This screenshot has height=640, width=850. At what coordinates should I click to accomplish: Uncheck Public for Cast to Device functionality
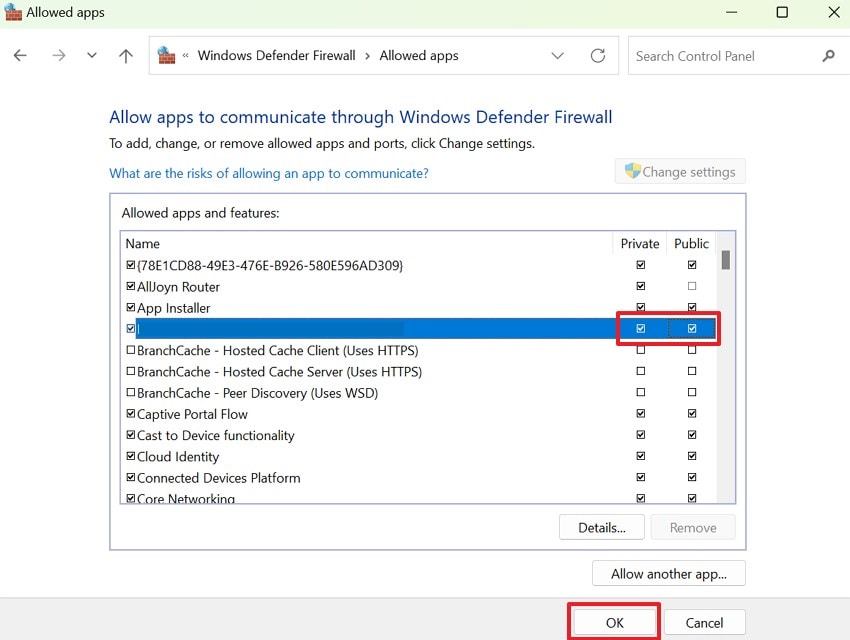(692, 435)
